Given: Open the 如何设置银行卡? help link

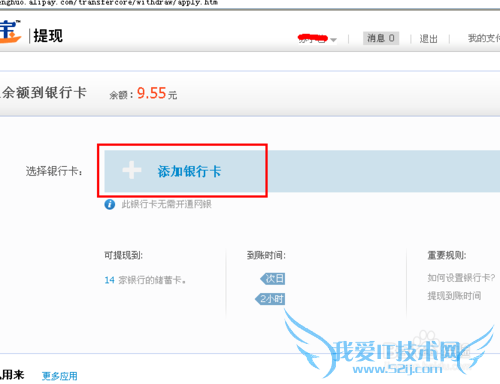Looking at the screenshot, I should click(461, 277).
